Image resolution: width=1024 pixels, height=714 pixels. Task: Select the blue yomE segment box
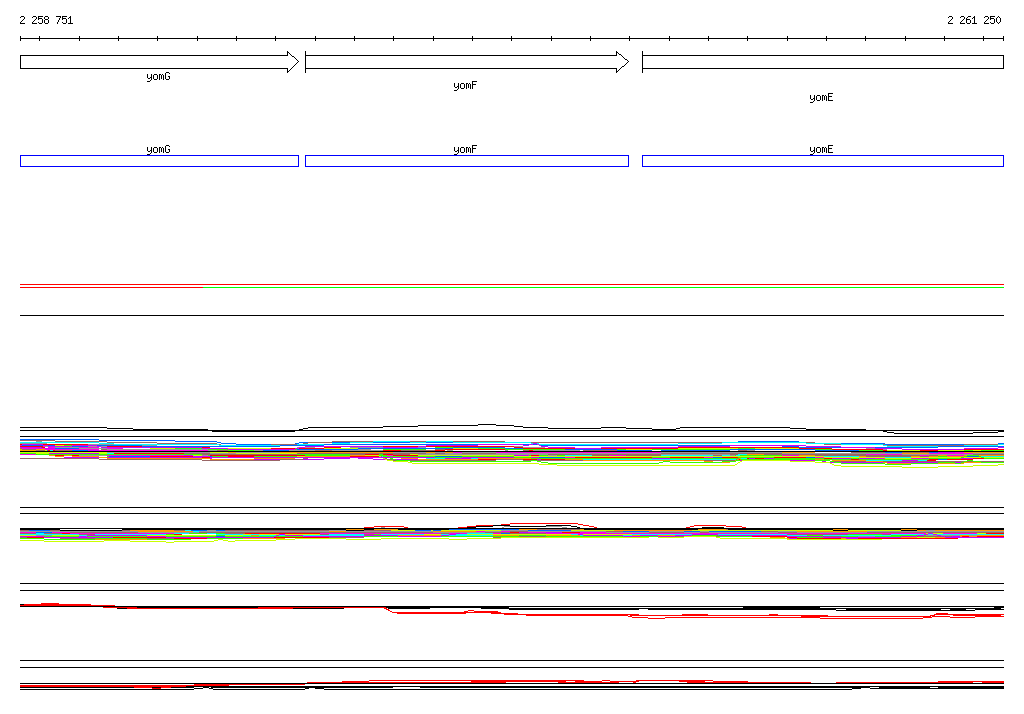coord(822,161)
